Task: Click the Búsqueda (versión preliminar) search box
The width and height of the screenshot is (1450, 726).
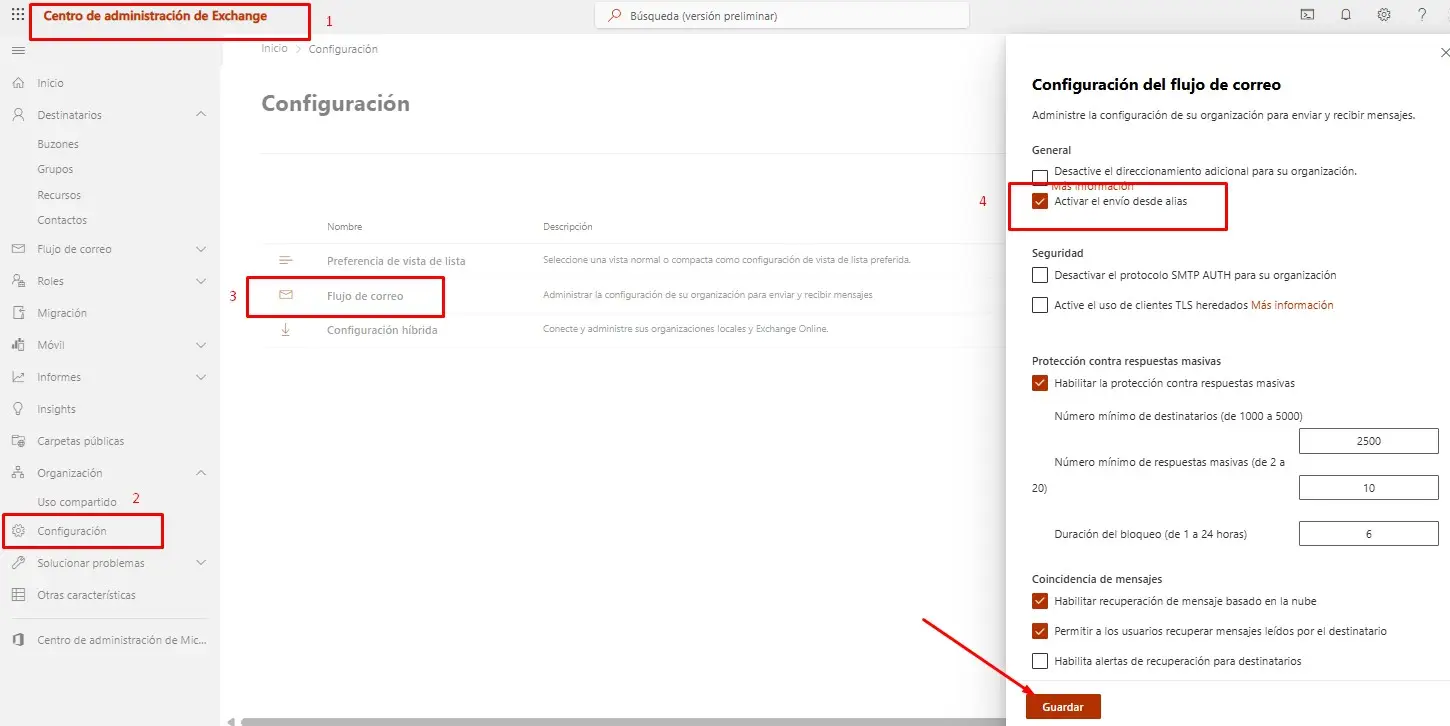Action: [782, 15]
